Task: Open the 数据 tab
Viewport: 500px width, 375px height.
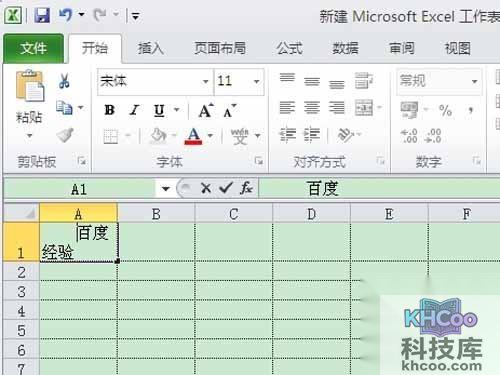Action: (x=345, y=49)
